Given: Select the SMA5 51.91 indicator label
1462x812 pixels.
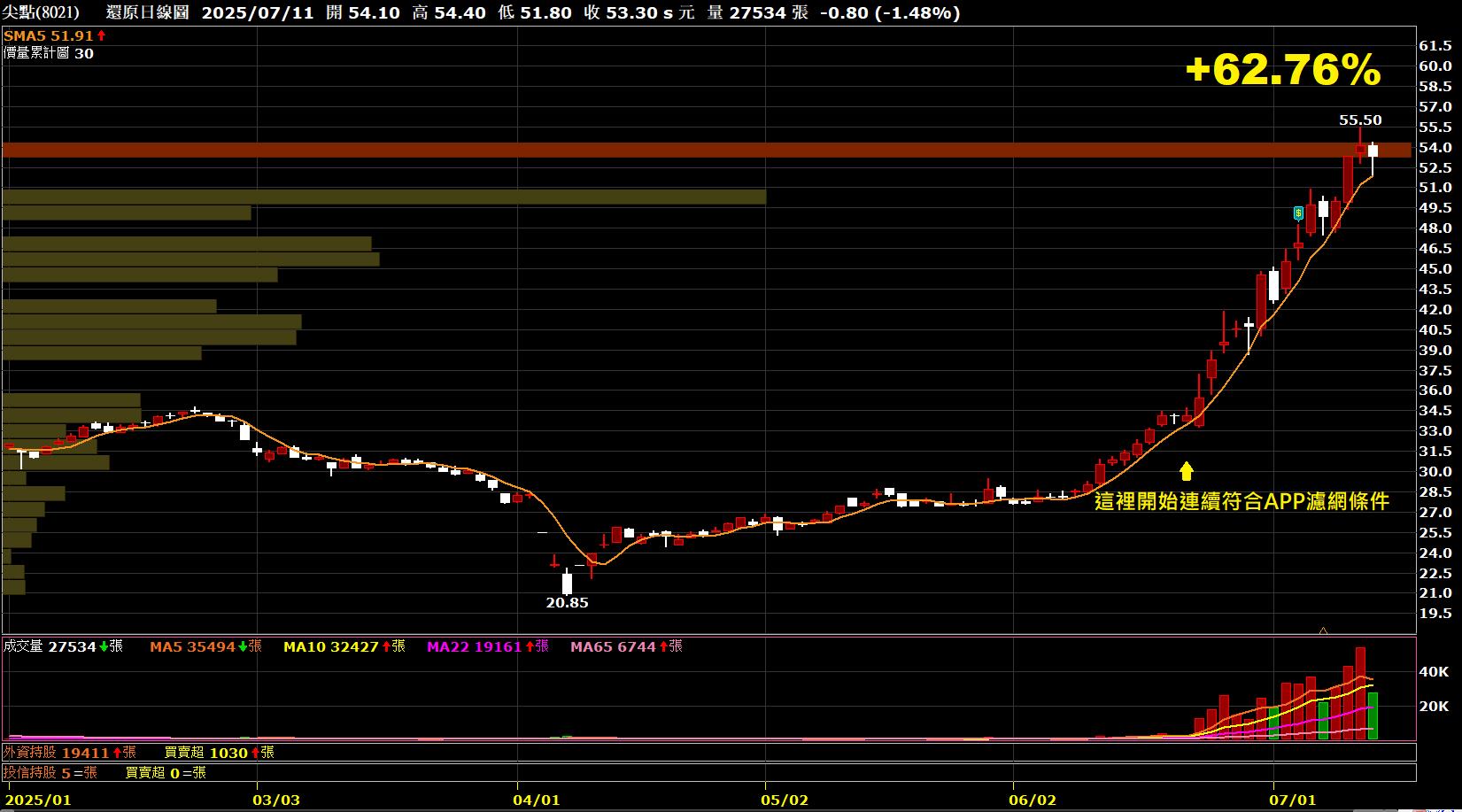Looking at the screenshot, I should click(49, 35).
